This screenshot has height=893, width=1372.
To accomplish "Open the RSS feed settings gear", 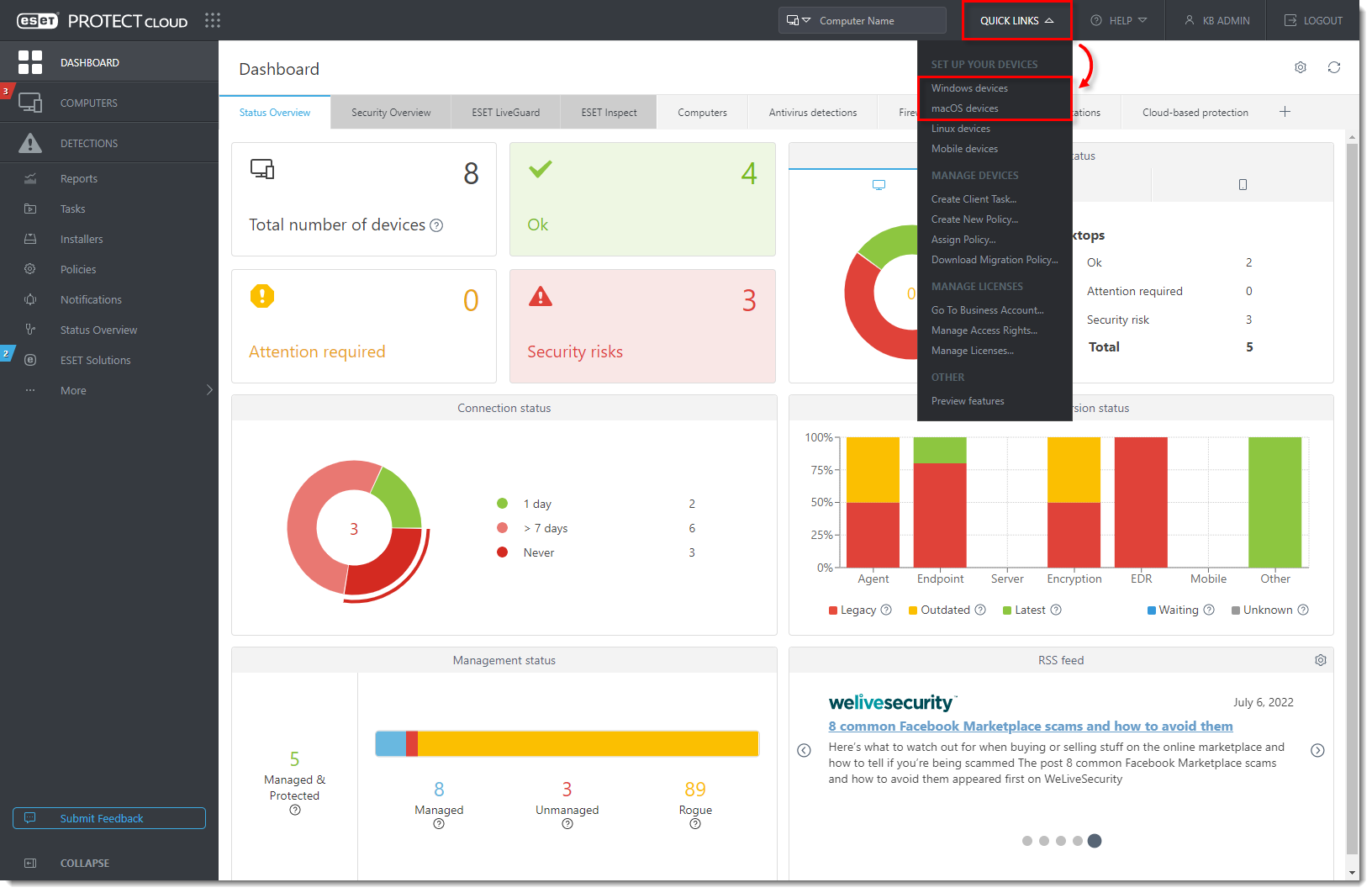I will click(1321, 660).
